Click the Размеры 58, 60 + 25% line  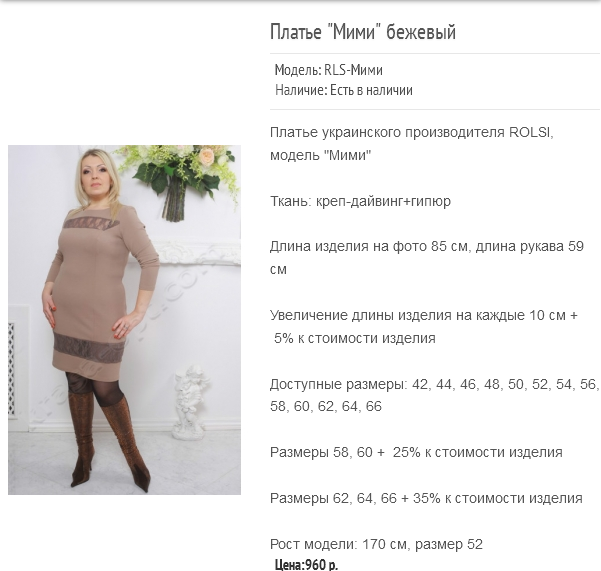tap(416, 453)
